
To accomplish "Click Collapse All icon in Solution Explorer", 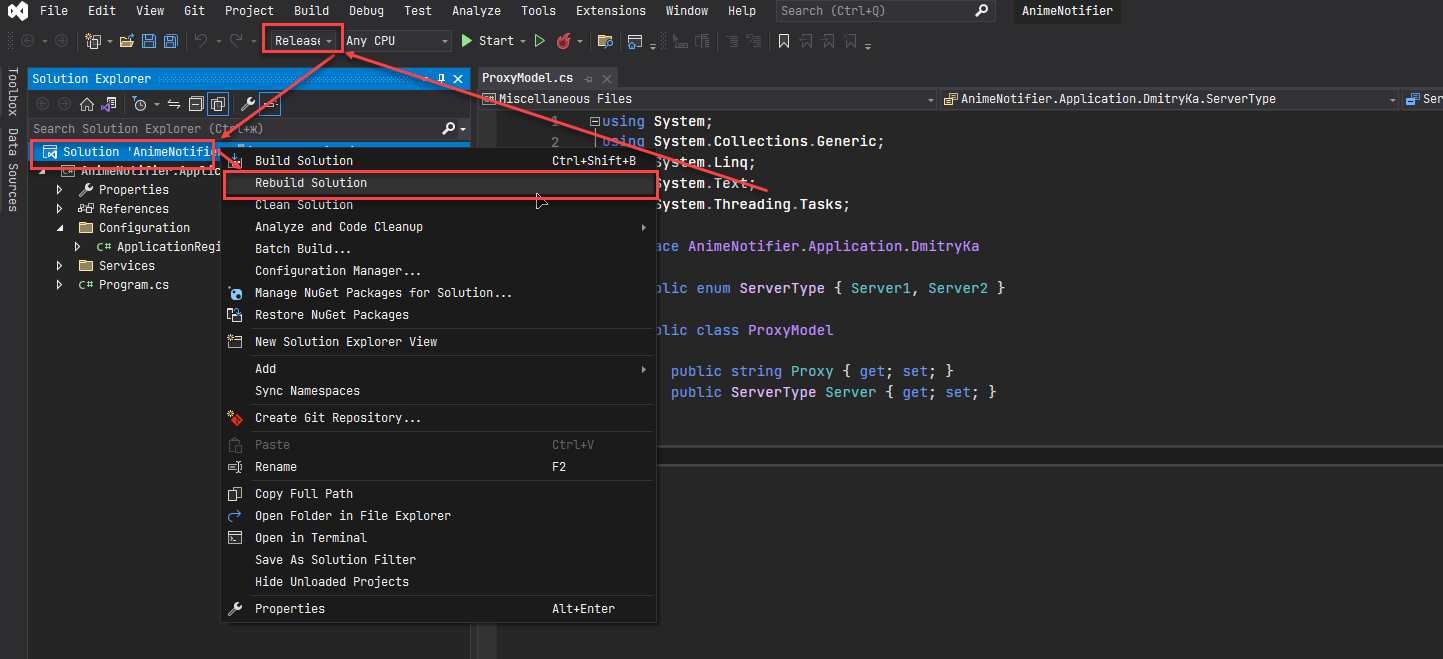I will (x=196, y=104).
